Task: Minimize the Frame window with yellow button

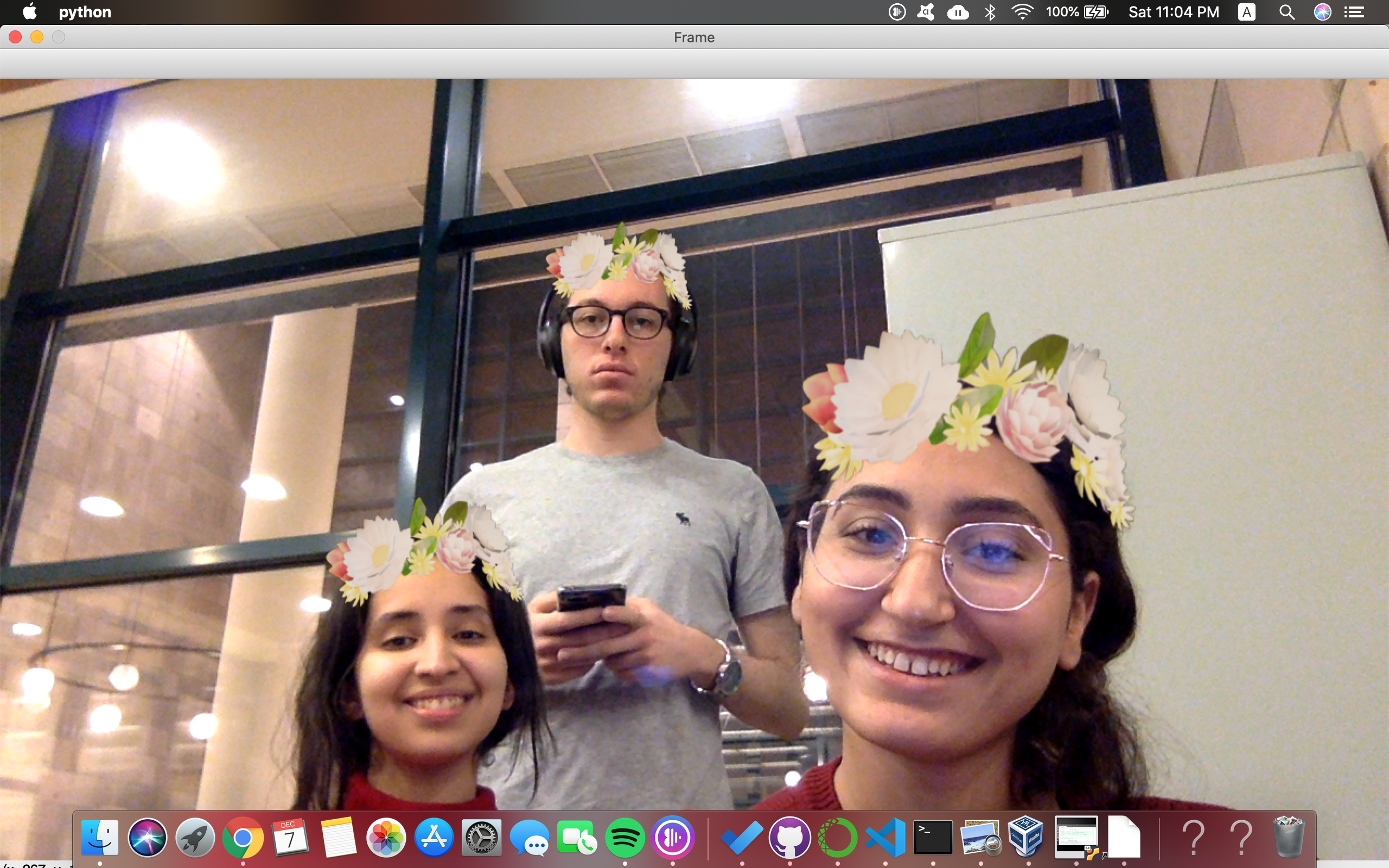Action: (37, 37)
